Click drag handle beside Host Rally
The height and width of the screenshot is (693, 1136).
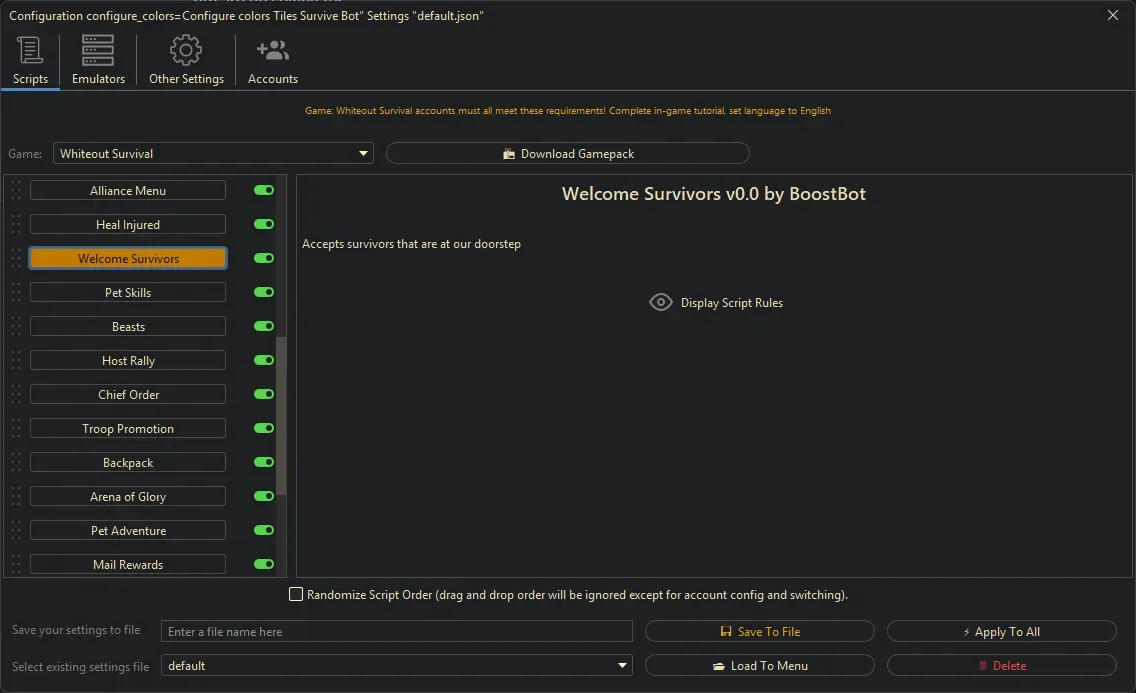tap(16, 361)
